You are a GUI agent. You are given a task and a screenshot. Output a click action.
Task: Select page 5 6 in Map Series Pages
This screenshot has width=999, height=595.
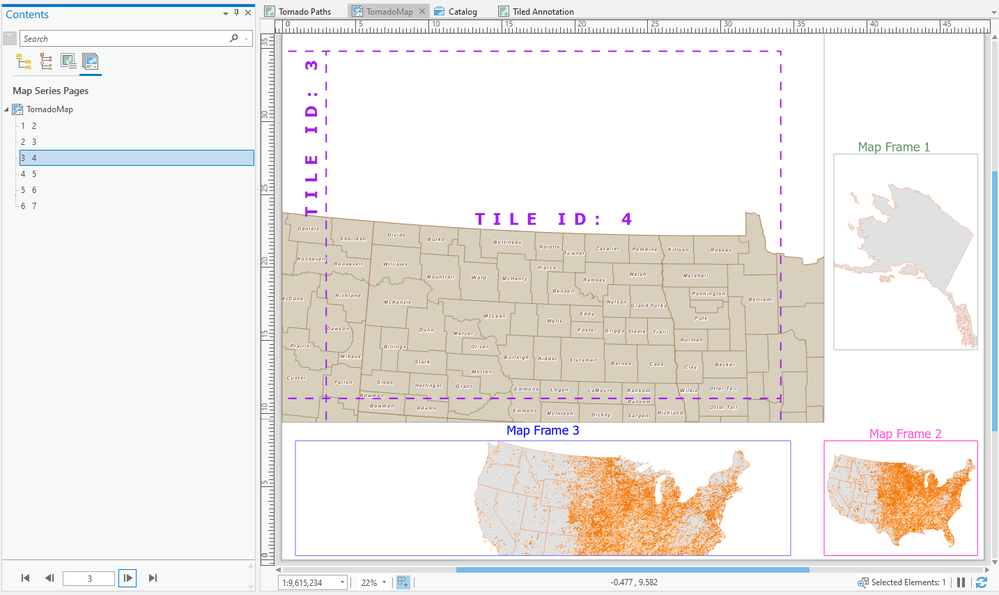pyautogui.click(x=28, y=190)
